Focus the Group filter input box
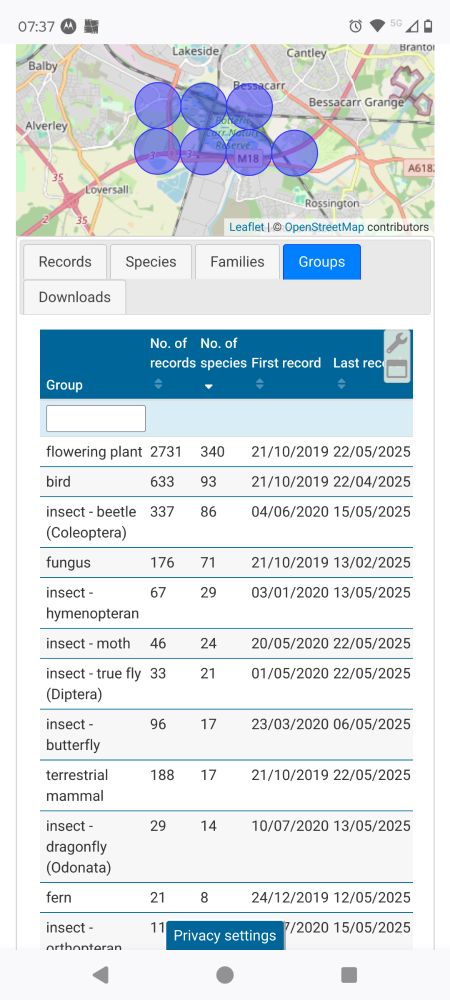Viewport: 450px width, 1000px height. 96,418
